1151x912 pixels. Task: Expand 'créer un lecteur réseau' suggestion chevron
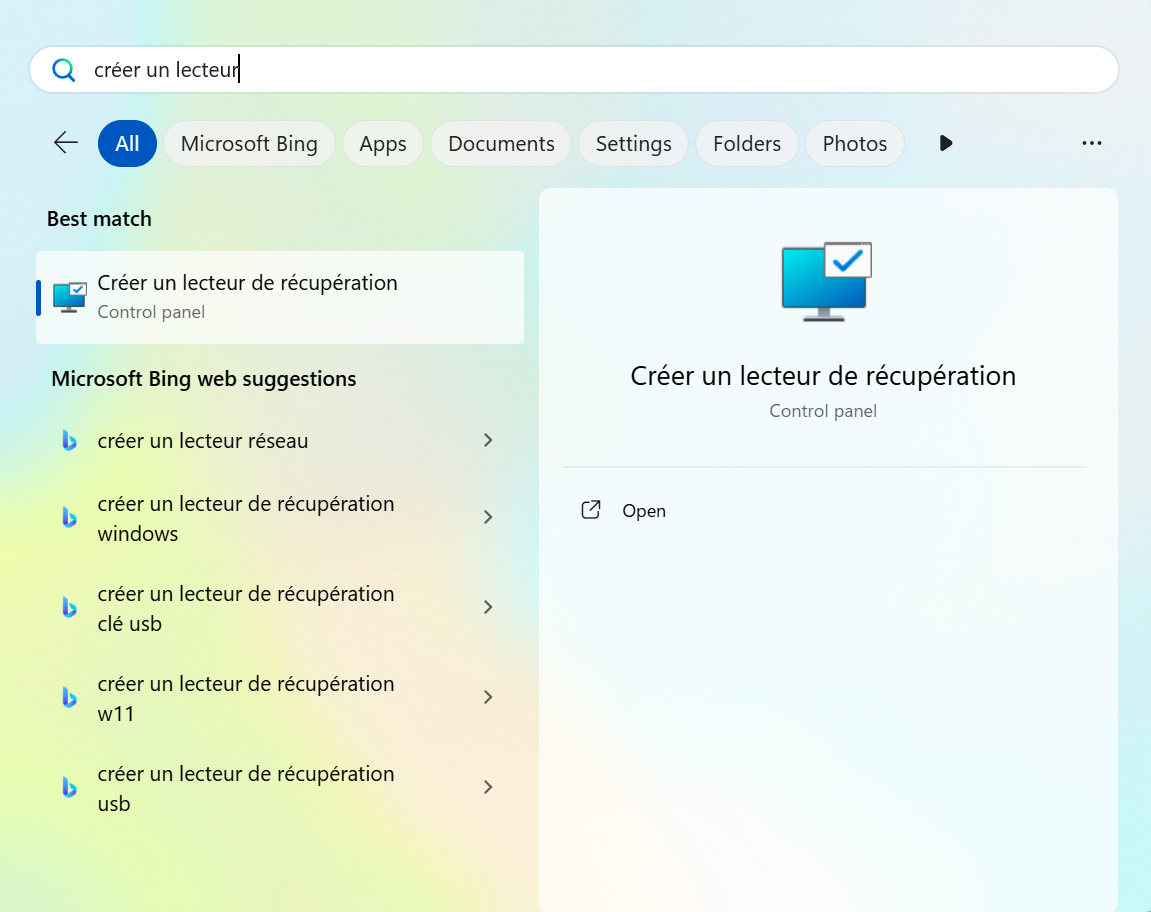[x=488, y=440]
